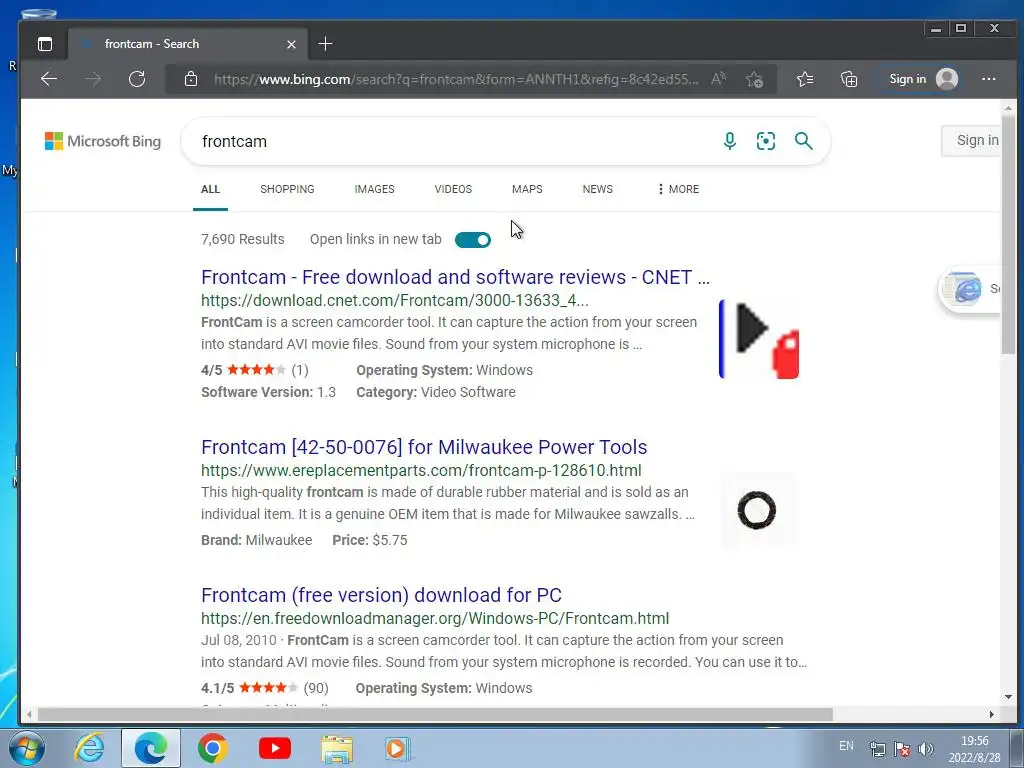Click the download.cnet.com URL link
The height and width of the screenshot is (768, 1024).
pos(394,300)
